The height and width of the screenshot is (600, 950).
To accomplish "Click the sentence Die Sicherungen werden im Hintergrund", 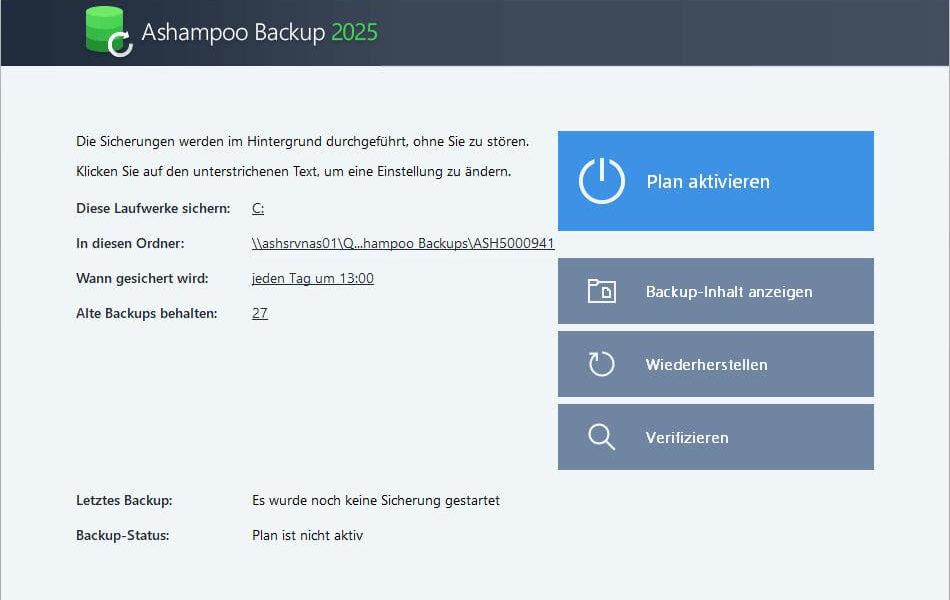I will click(x=302, y=142).
